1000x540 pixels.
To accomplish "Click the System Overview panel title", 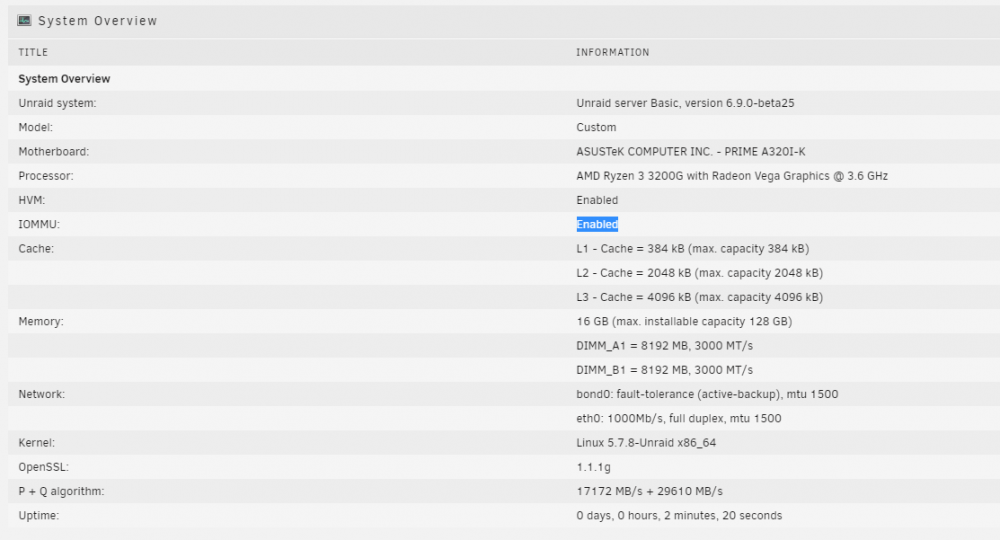I will pyautogui.click(x=98, y=21).
